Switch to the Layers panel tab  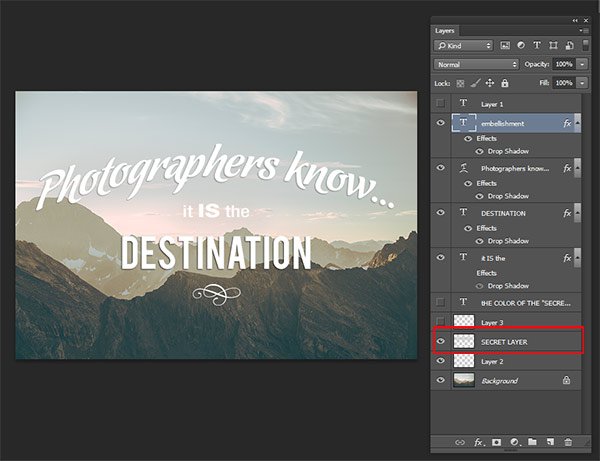[445, 31]
